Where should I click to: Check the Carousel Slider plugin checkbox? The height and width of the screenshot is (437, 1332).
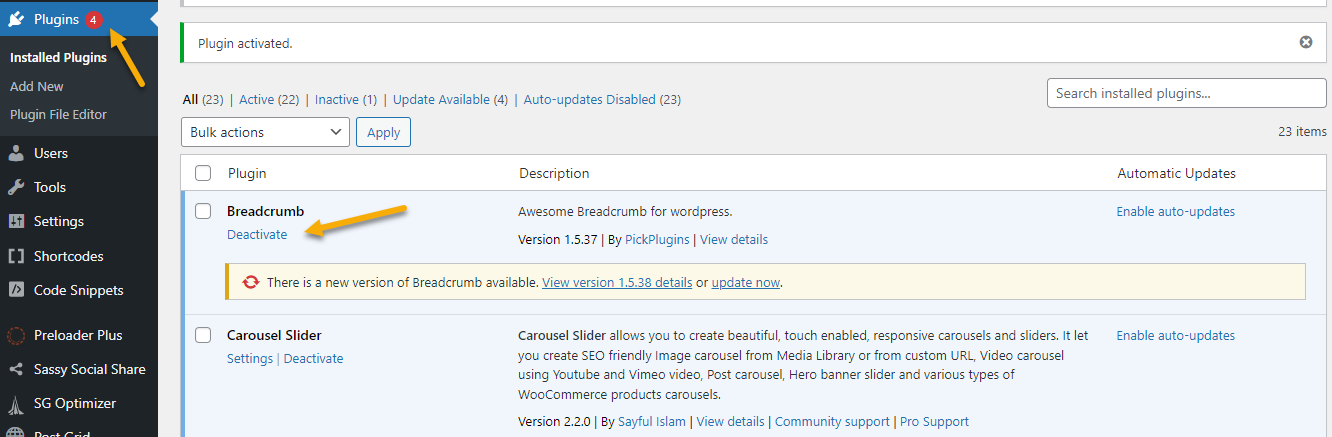[203, 335]
